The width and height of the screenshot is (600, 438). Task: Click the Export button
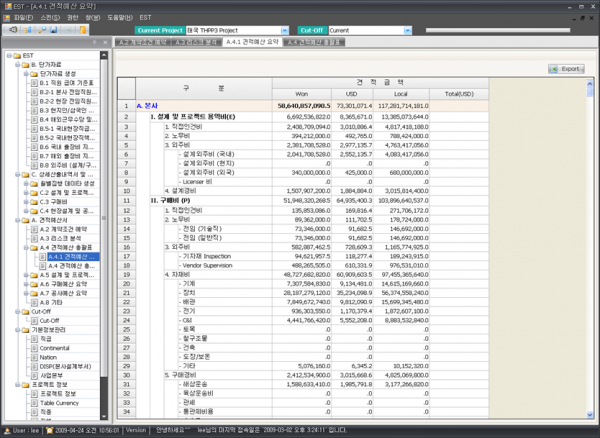click(567, 69)
